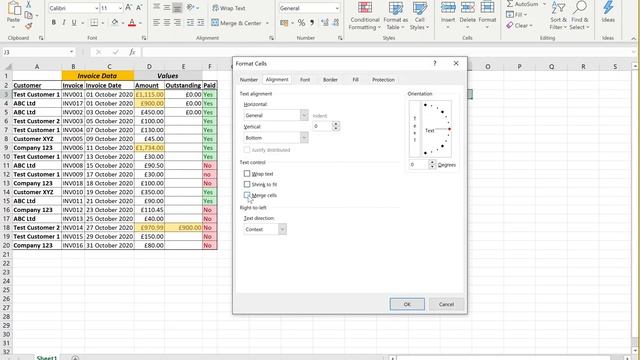
Task: Open the font name Calibri dropdown
Action: (x=96, y=8)
